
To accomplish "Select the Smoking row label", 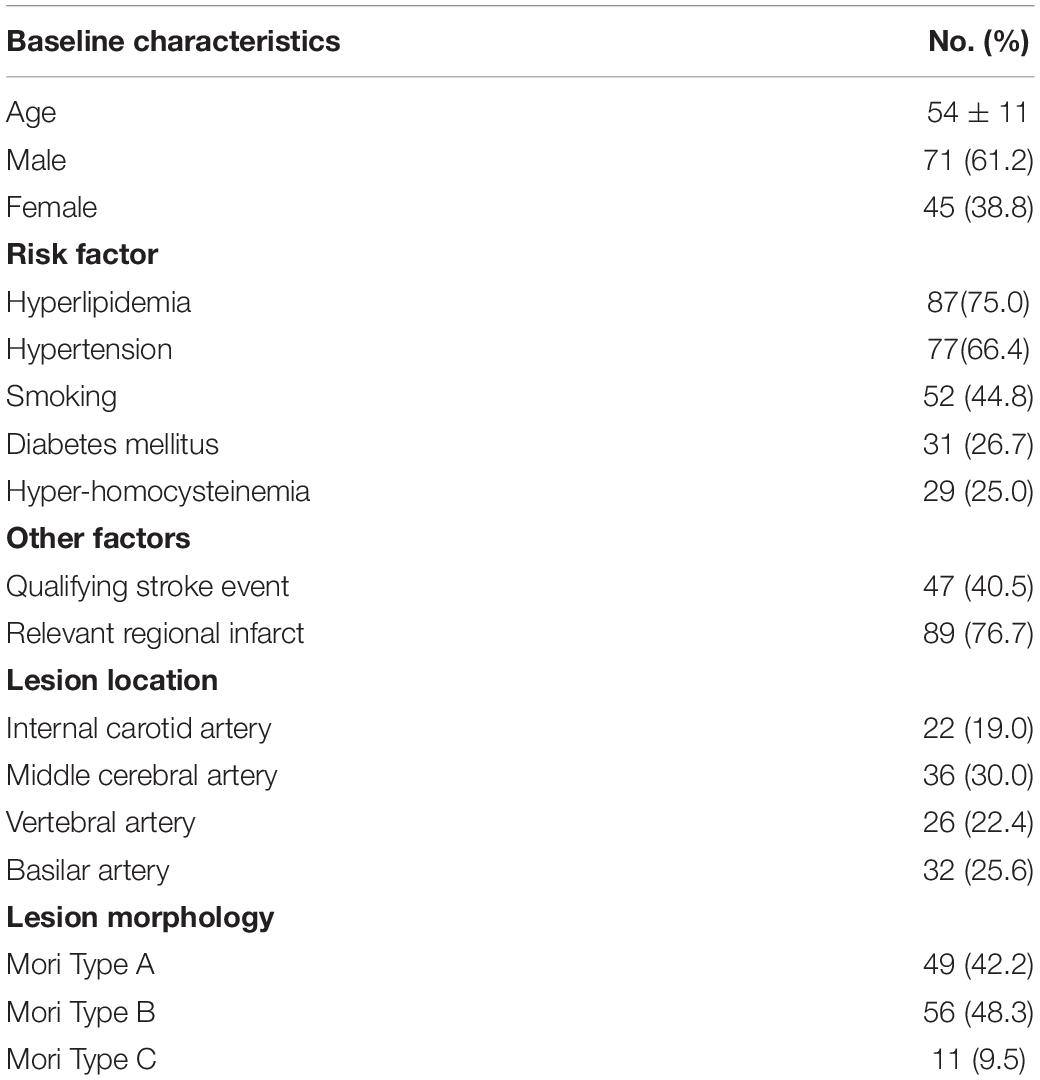I will click(x=61, y=397).
